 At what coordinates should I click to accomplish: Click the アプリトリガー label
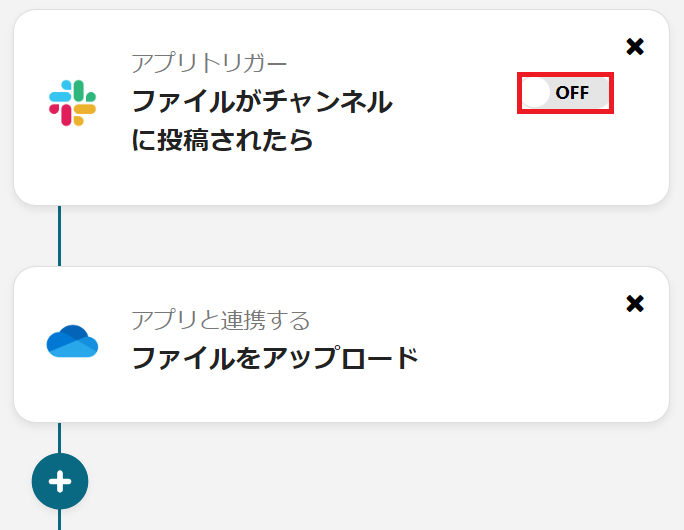click(x=209, y=63)
